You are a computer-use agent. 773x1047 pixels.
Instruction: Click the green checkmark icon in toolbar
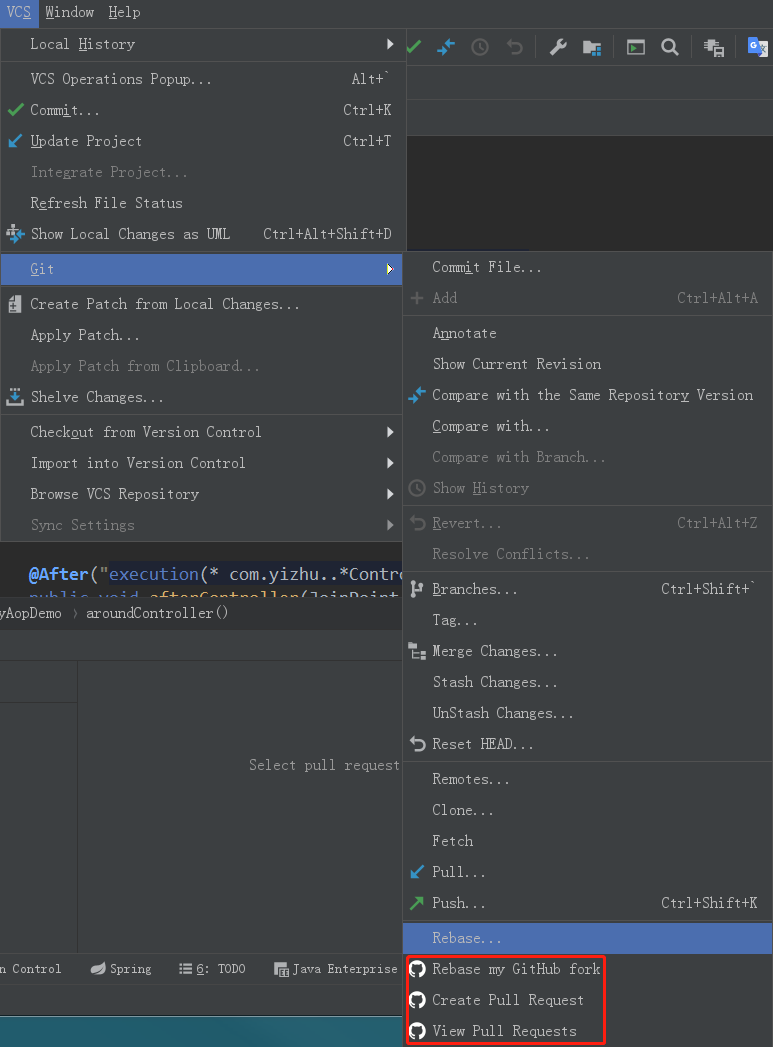pyautogui.click(x=414, y=47)
